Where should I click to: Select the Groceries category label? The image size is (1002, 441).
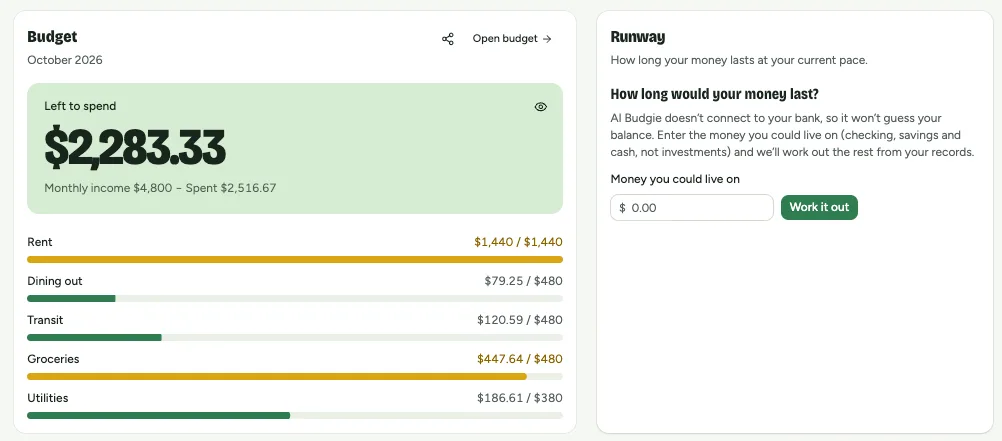coord(53,359)
